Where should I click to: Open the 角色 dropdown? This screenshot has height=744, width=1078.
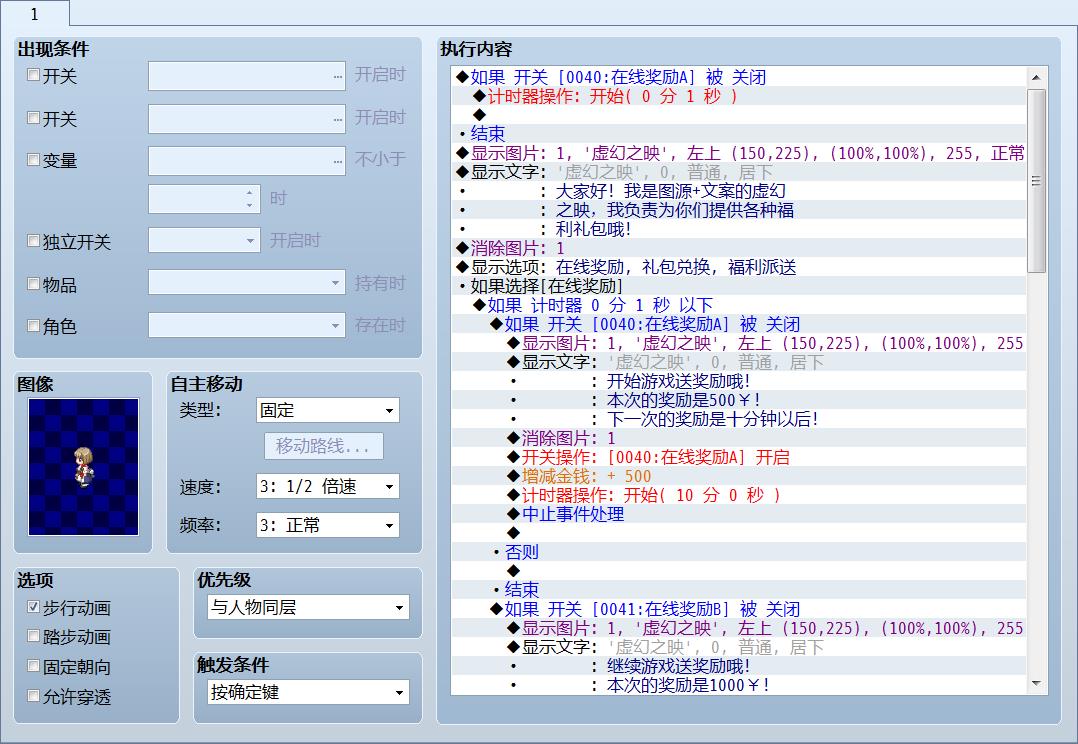(247, 325)
